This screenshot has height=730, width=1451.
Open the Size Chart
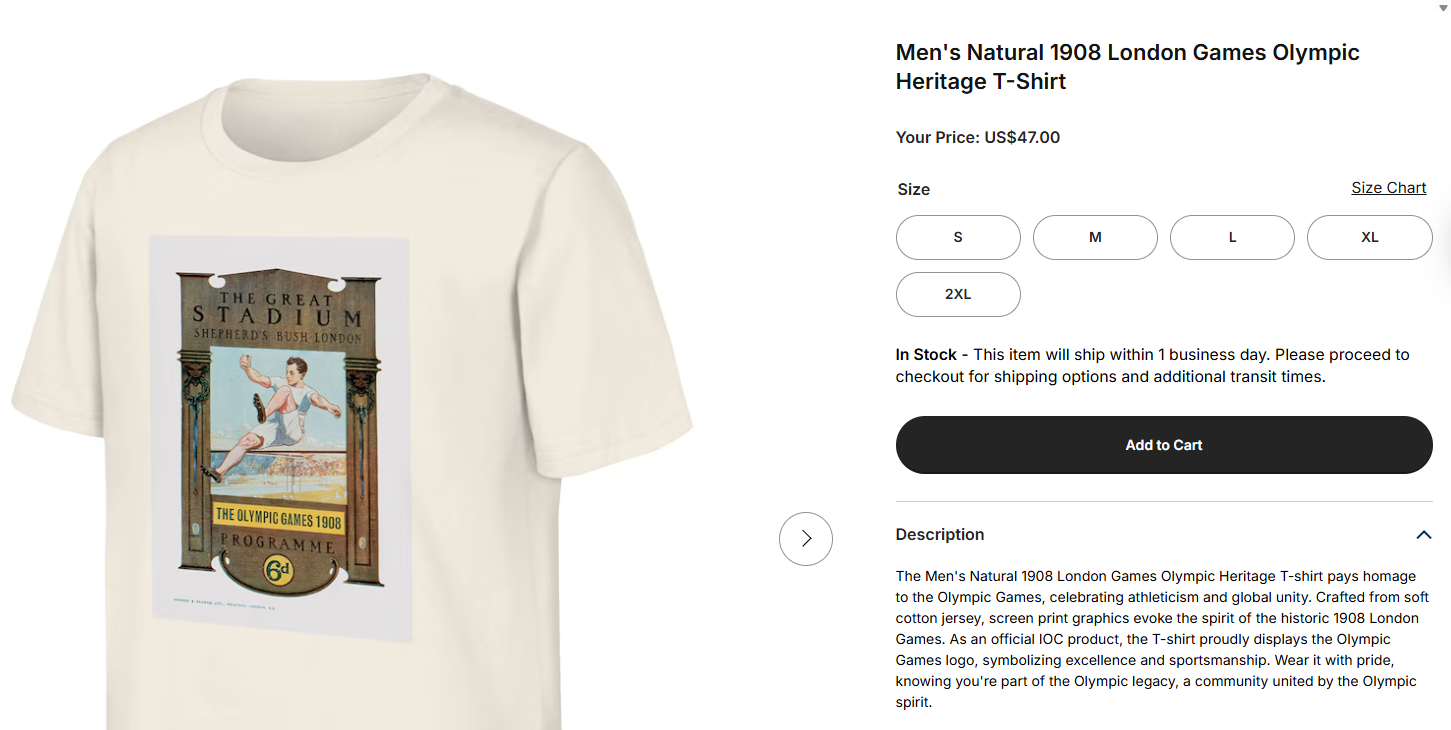[1388, 187]
